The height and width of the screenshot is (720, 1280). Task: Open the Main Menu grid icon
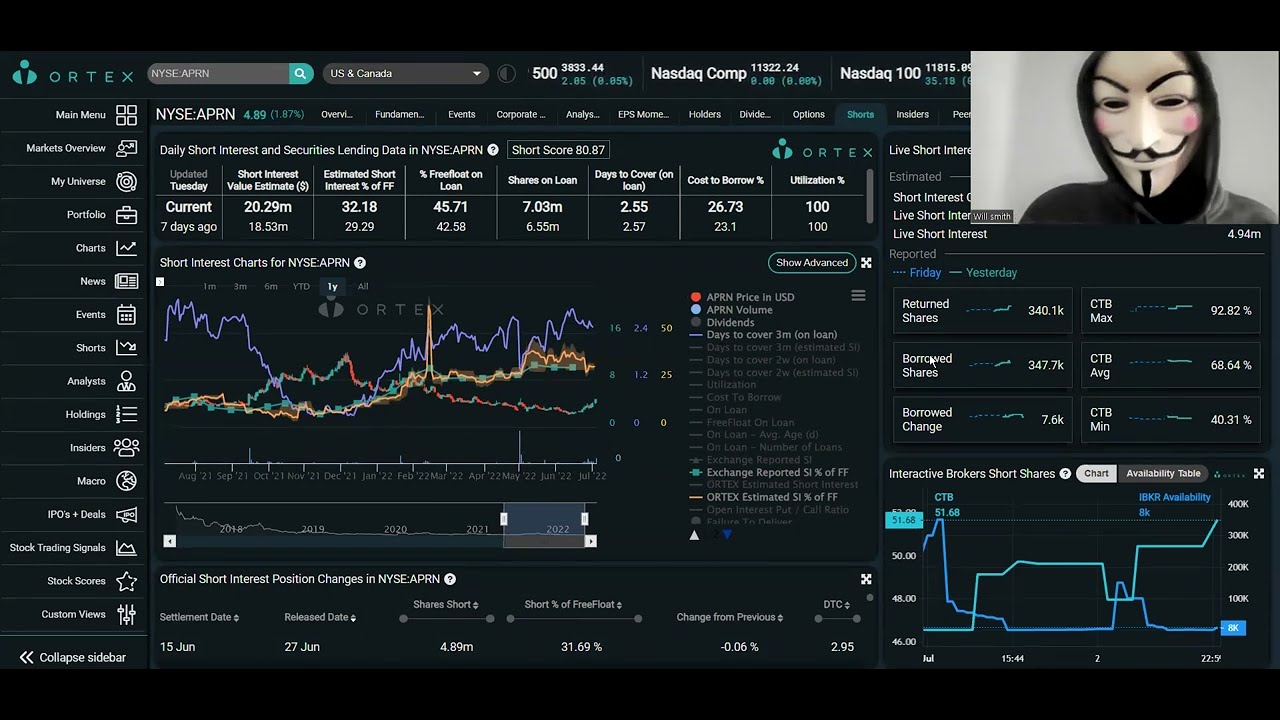[126, 115]
